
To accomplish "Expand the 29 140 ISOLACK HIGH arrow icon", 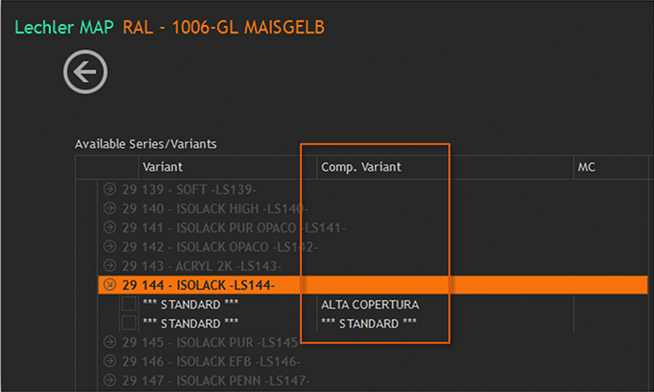I will click(x=110, y=208).
